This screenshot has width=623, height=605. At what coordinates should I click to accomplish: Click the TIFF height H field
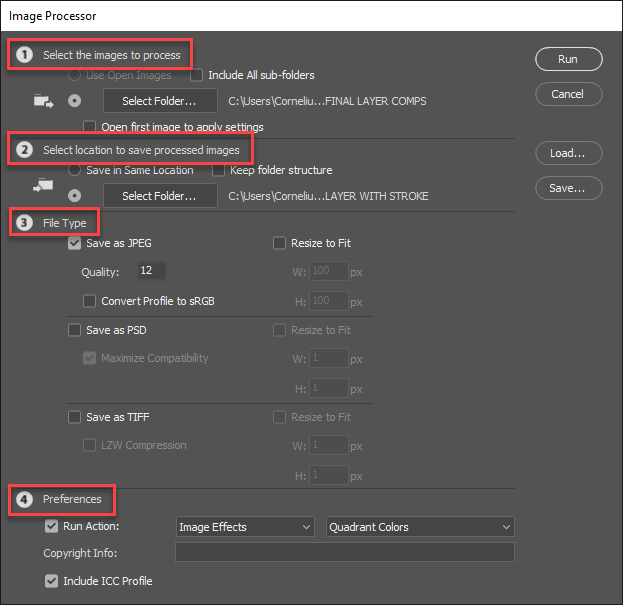tap(329, 475)
